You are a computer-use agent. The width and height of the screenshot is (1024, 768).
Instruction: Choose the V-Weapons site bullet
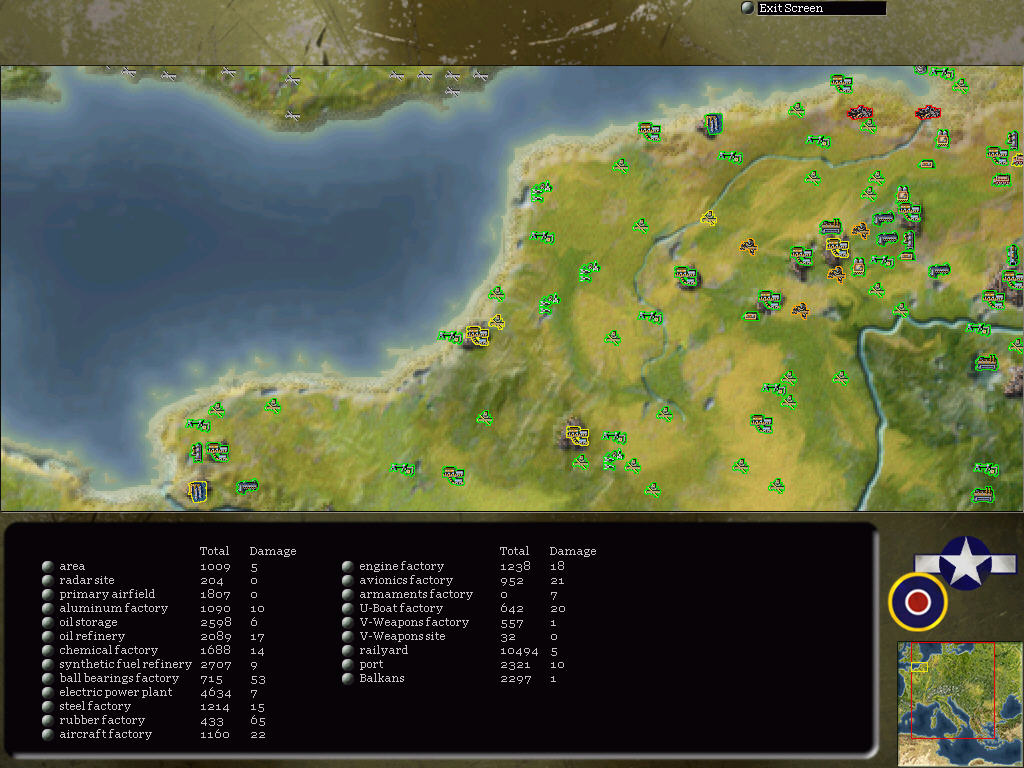click(x=347, y=636)
